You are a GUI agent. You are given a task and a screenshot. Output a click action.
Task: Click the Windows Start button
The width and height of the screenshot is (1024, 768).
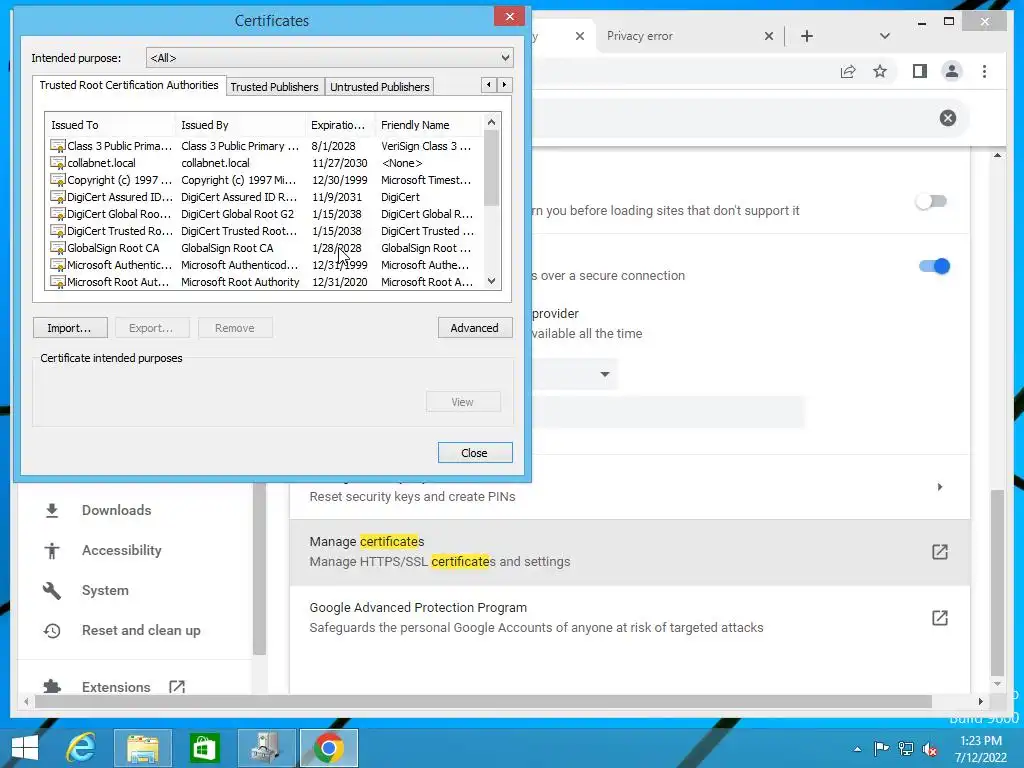25,747
